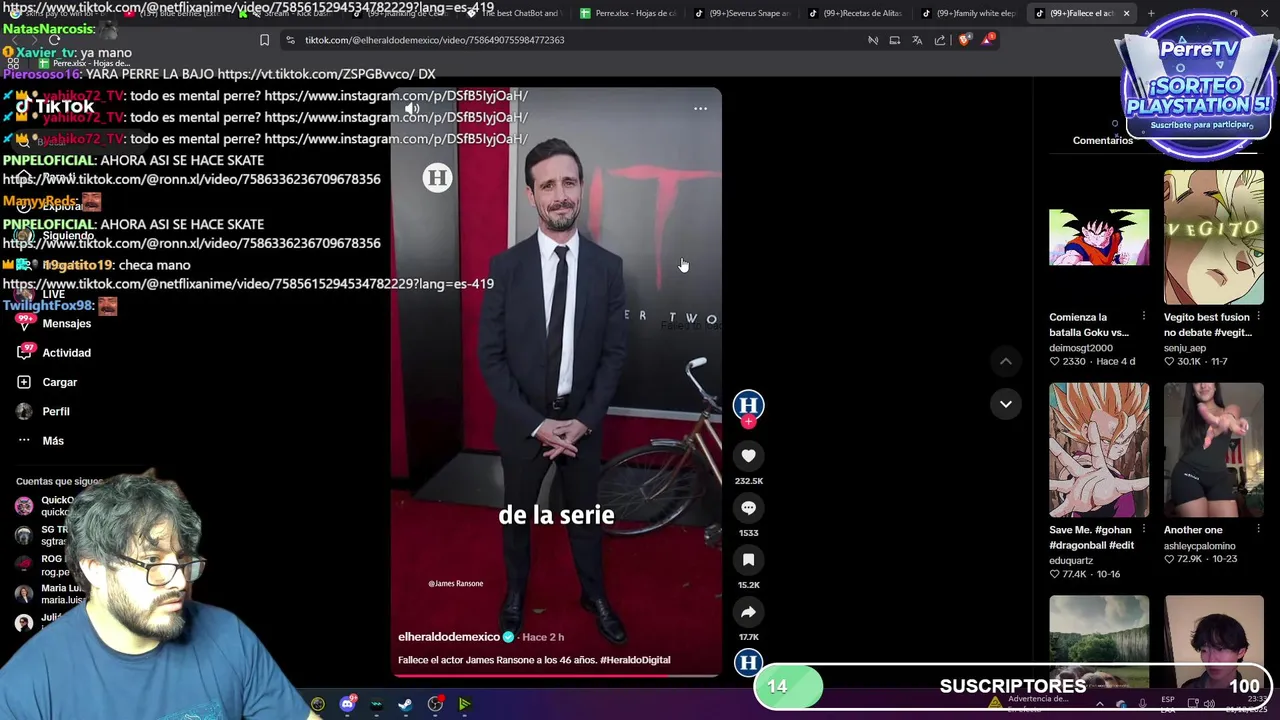Bookmark the page with the bookmark icon
Image resolution: width=1280 pixels, height=720 pixels.
coord(264,40)
